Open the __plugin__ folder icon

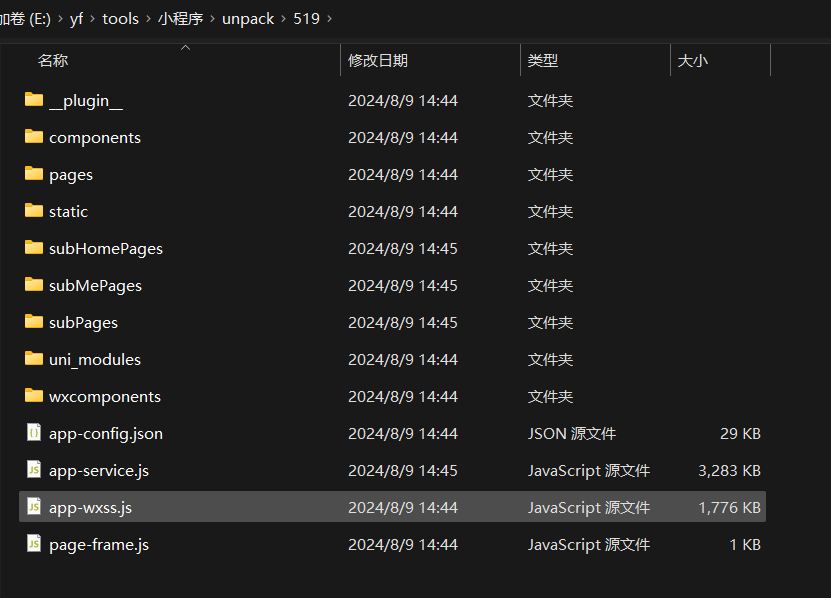tap(33, 100)
